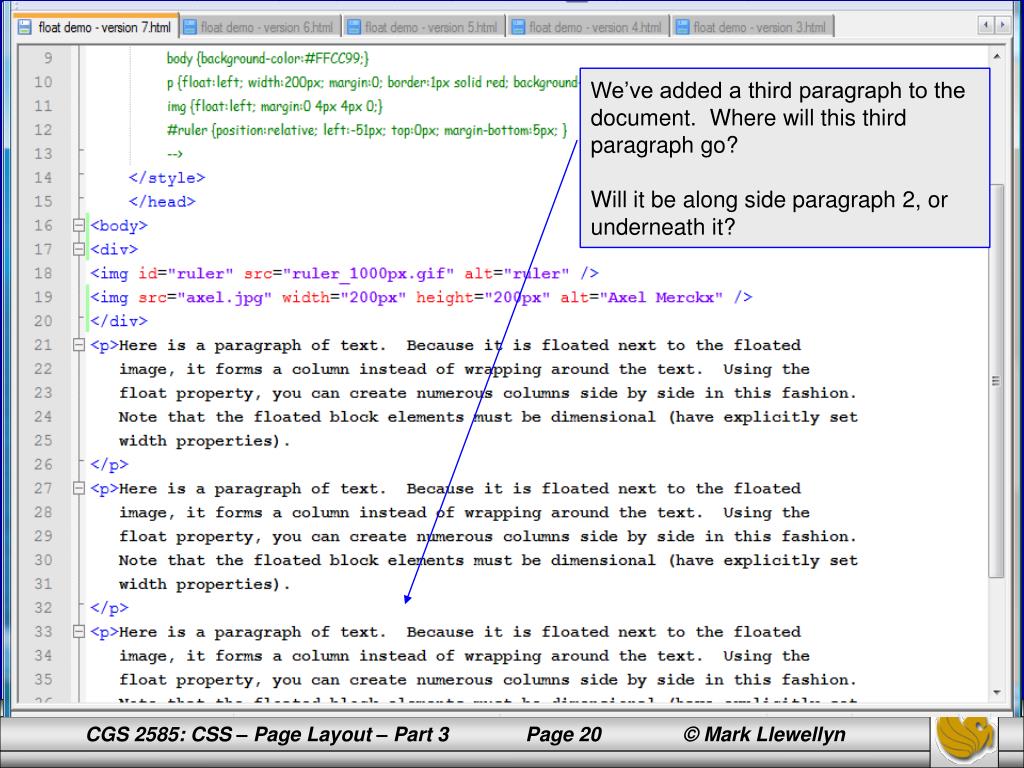Click the vertical scrollbar thumb
The height and width of the screenshot is (768, 1024).
[x=996, y=380]
